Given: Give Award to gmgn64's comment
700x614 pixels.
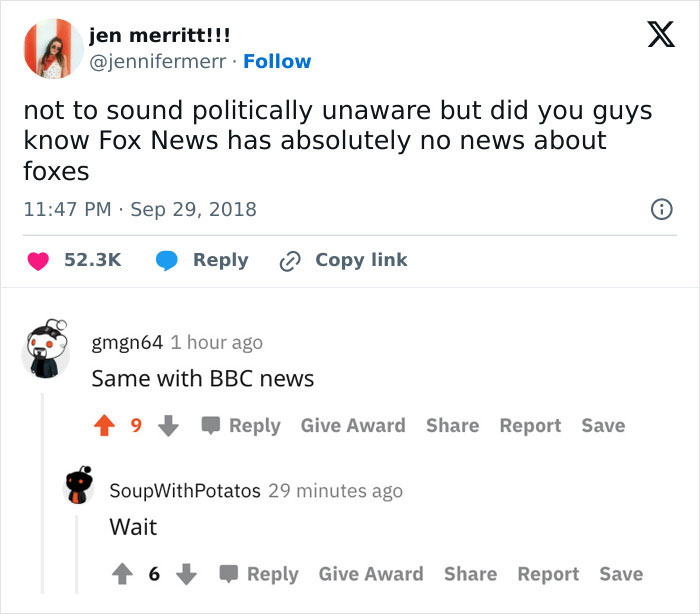Looking at the screenshot, I should 353,426.
